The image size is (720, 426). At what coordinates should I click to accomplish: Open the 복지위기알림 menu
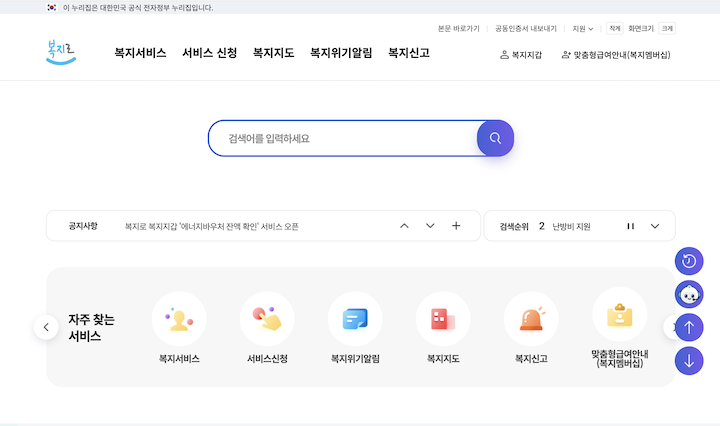click(x=341, y=53)
